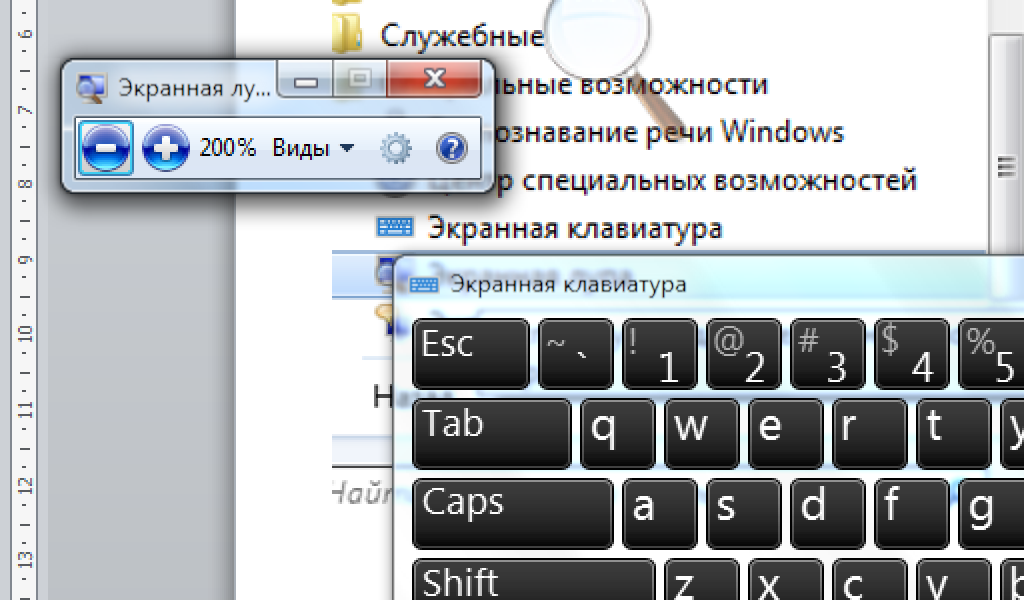Tap the q key on on-screen keyboard
Screen dimensions: 1024x600
(x=618, y=434)
